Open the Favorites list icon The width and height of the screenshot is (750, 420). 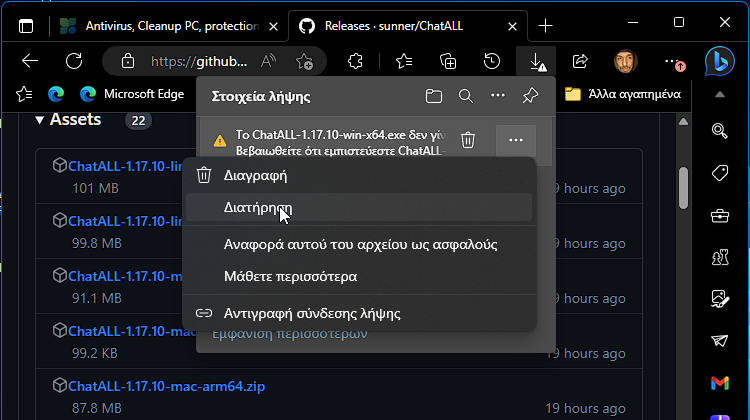tap(404, 61)
